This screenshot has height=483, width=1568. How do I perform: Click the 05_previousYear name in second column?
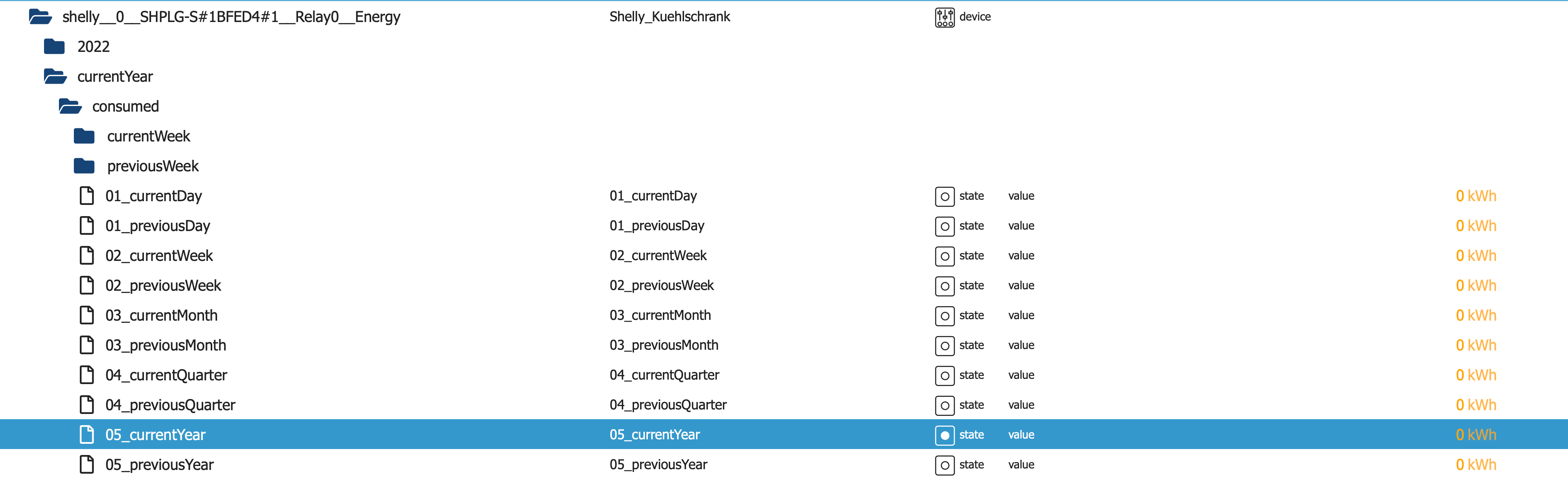[658, 465]
